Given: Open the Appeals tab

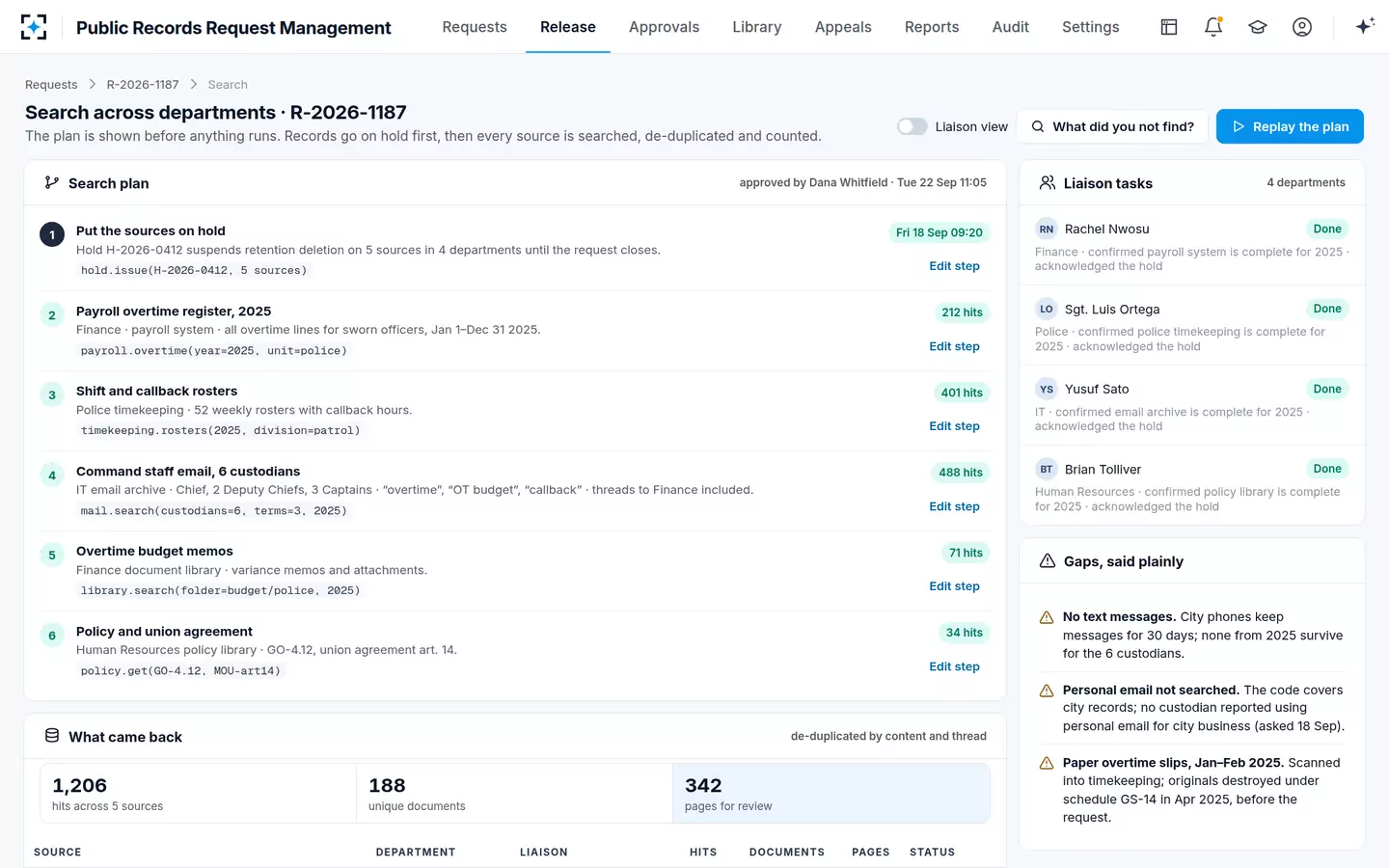Looking at the screenshot, I should (x=843, y=27).
